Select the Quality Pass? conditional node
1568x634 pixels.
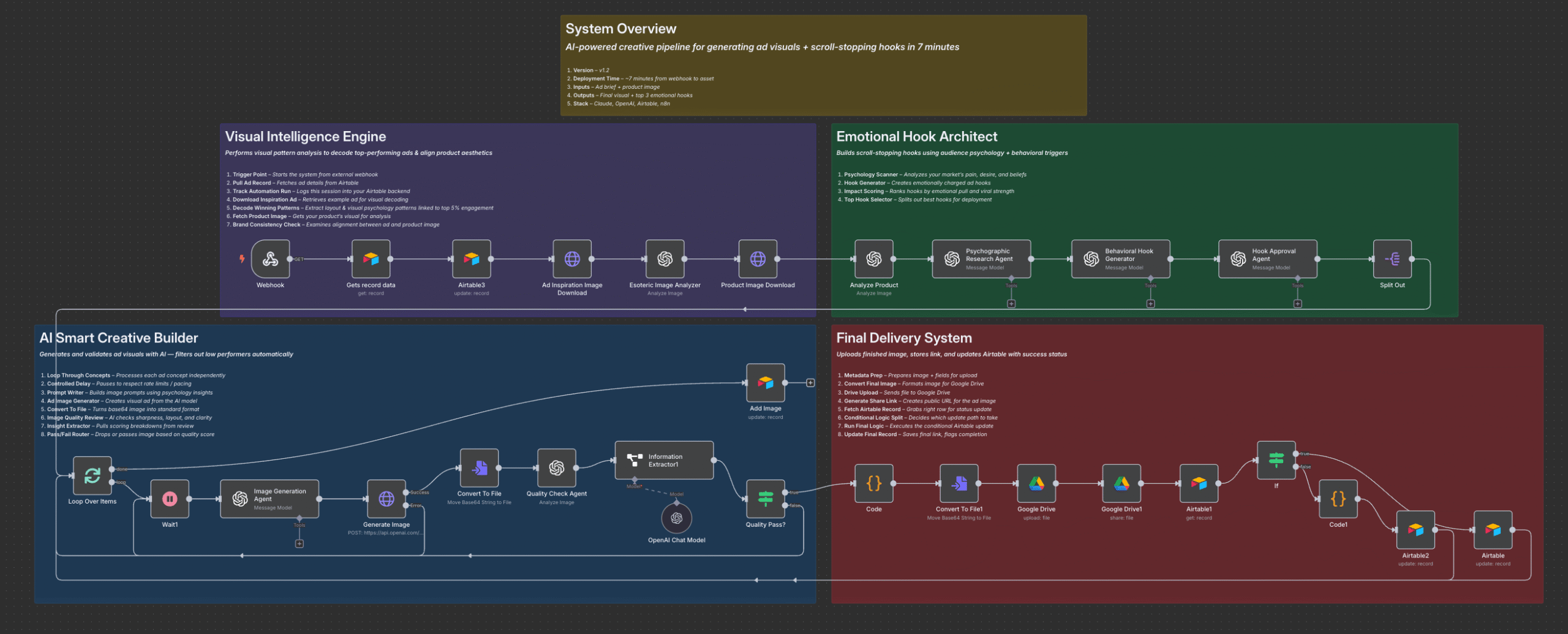(x=765, y=499)
